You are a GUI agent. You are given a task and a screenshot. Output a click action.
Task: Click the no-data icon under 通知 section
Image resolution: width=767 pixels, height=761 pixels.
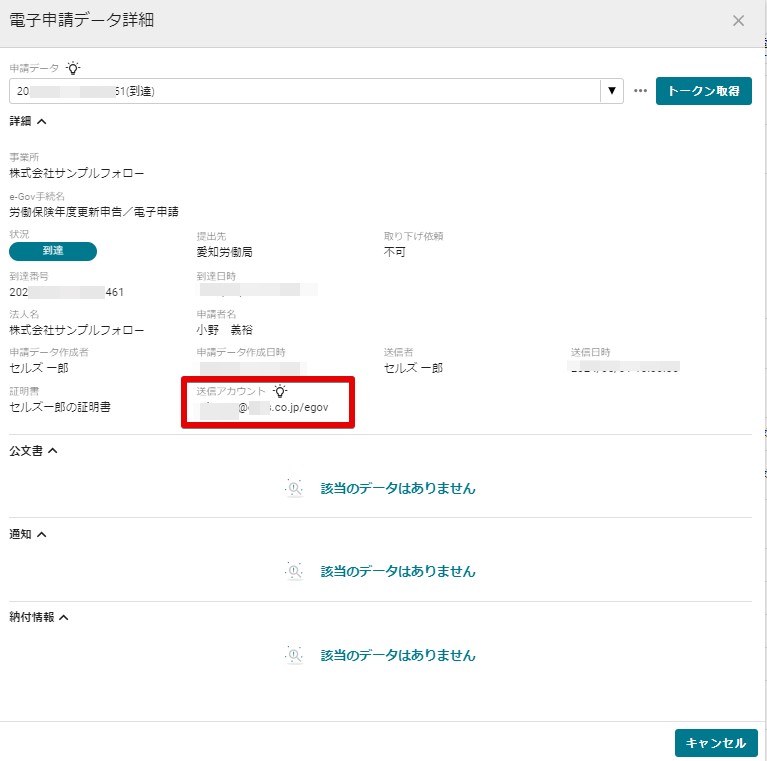[x=294, y=571]
